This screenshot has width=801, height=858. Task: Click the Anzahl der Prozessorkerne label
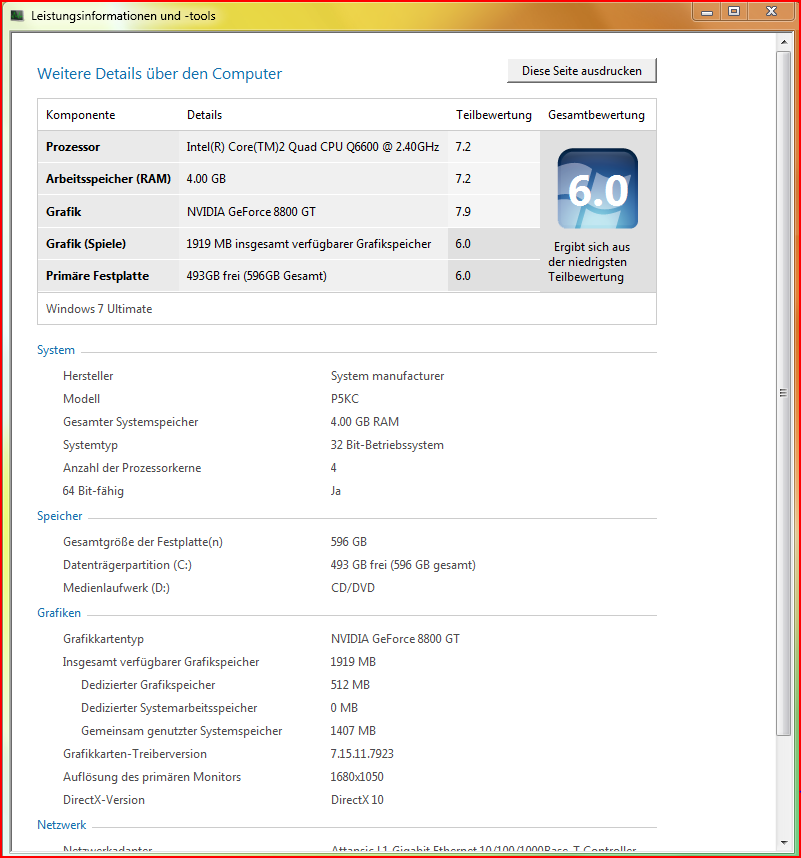tap(132, 468)
